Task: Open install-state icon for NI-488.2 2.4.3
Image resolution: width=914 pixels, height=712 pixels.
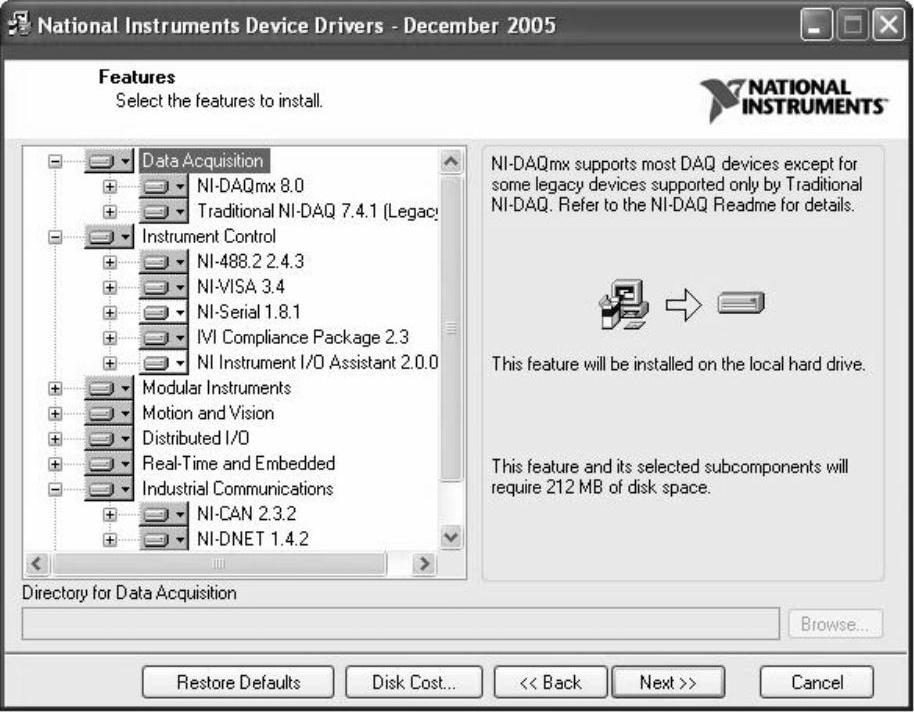Action: (164, 262)
